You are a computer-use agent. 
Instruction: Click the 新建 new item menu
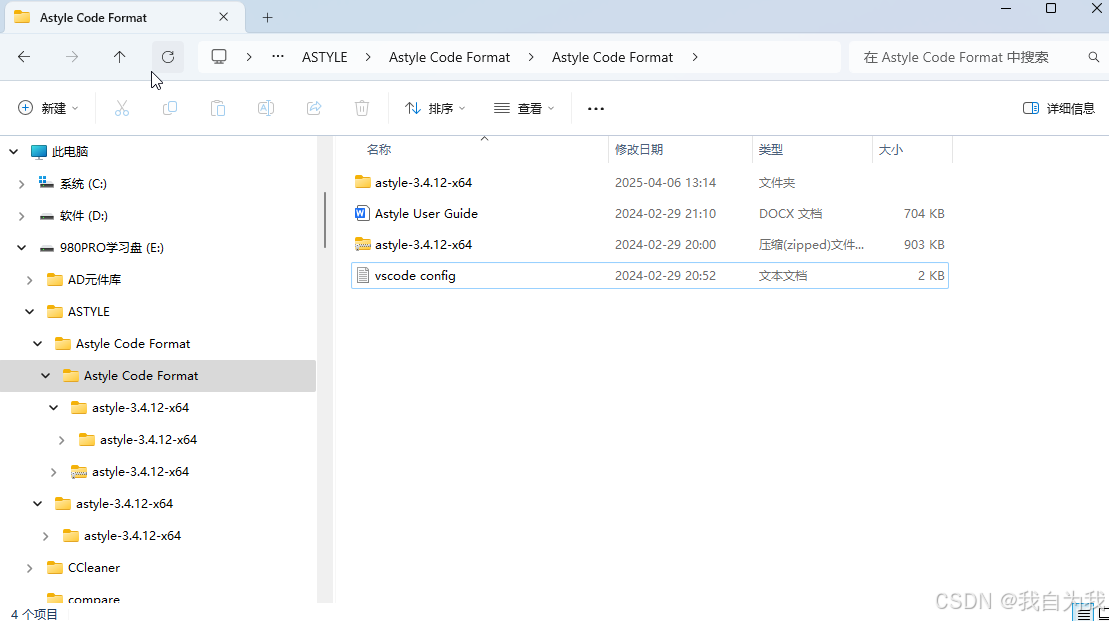[x=47, y=108]
